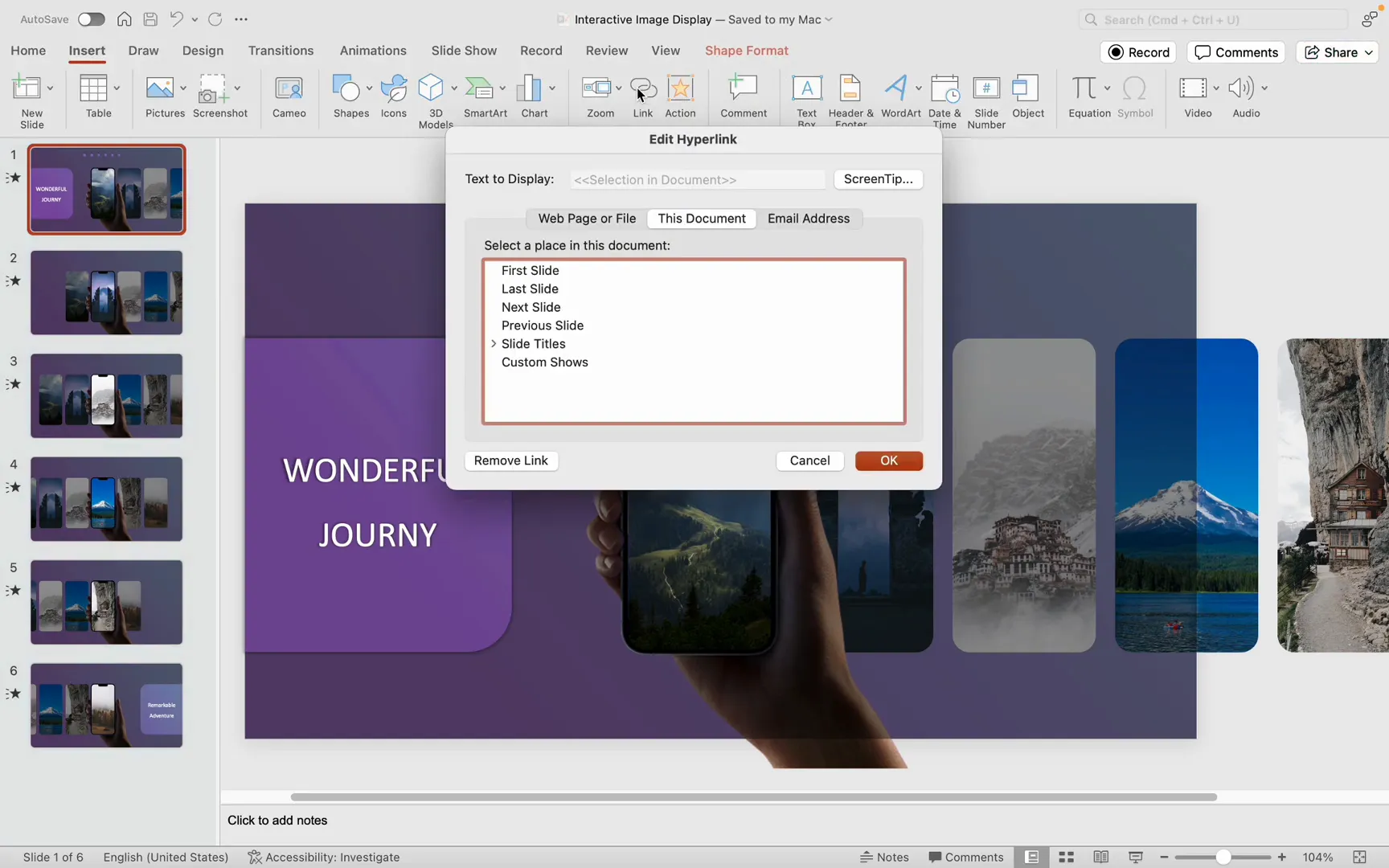Expand Slide Titles in the hyperlink list

494,344
